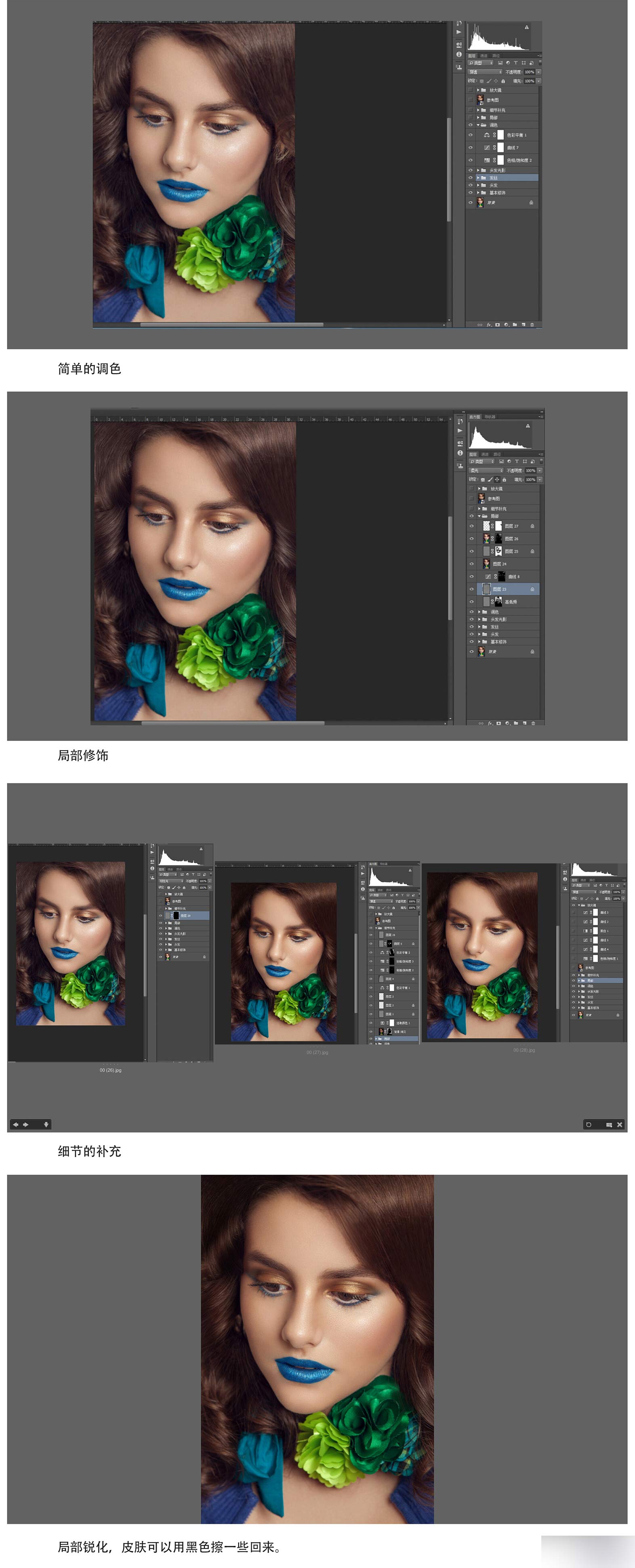This screenshot has width=635, height=1568.
Task: Hide the 调色 group in the first screenshot
Action: tap(470, 125)
